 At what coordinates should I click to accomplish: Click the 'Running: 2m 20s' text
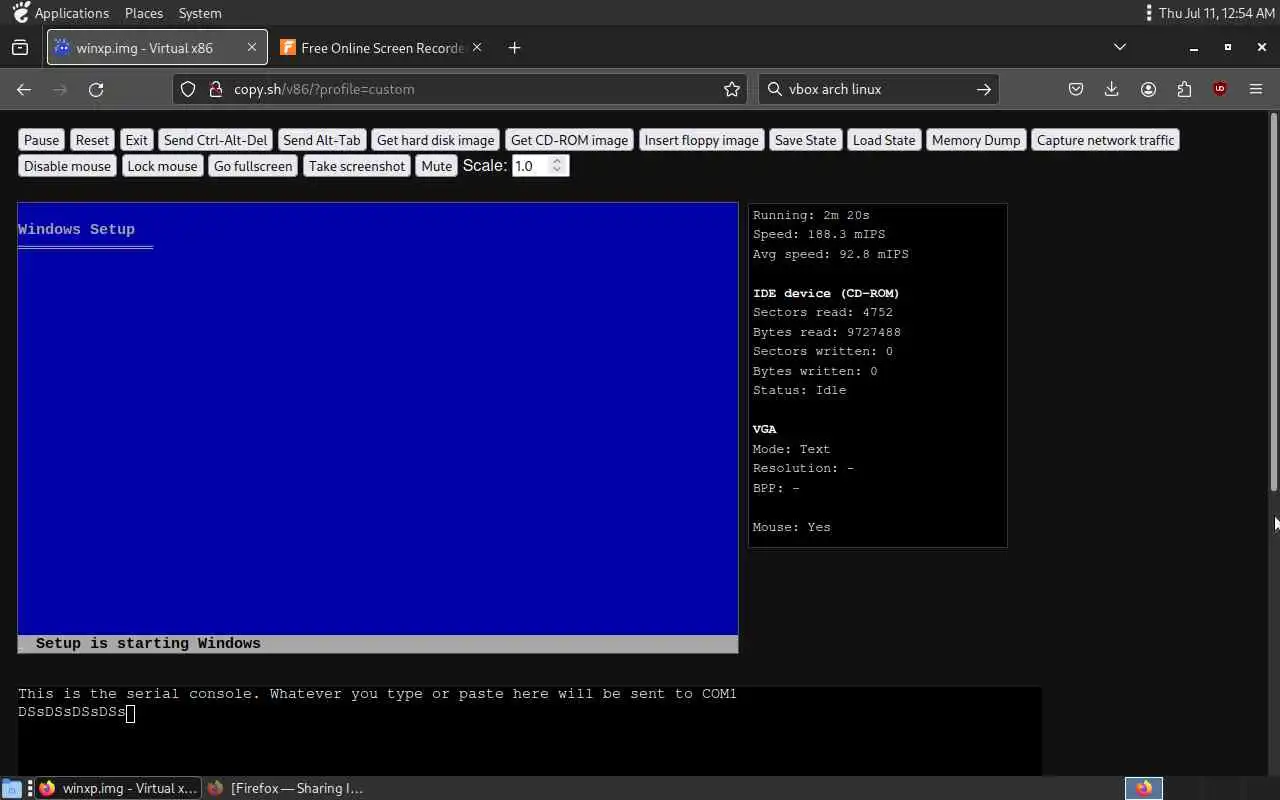(x=811, y=215)
